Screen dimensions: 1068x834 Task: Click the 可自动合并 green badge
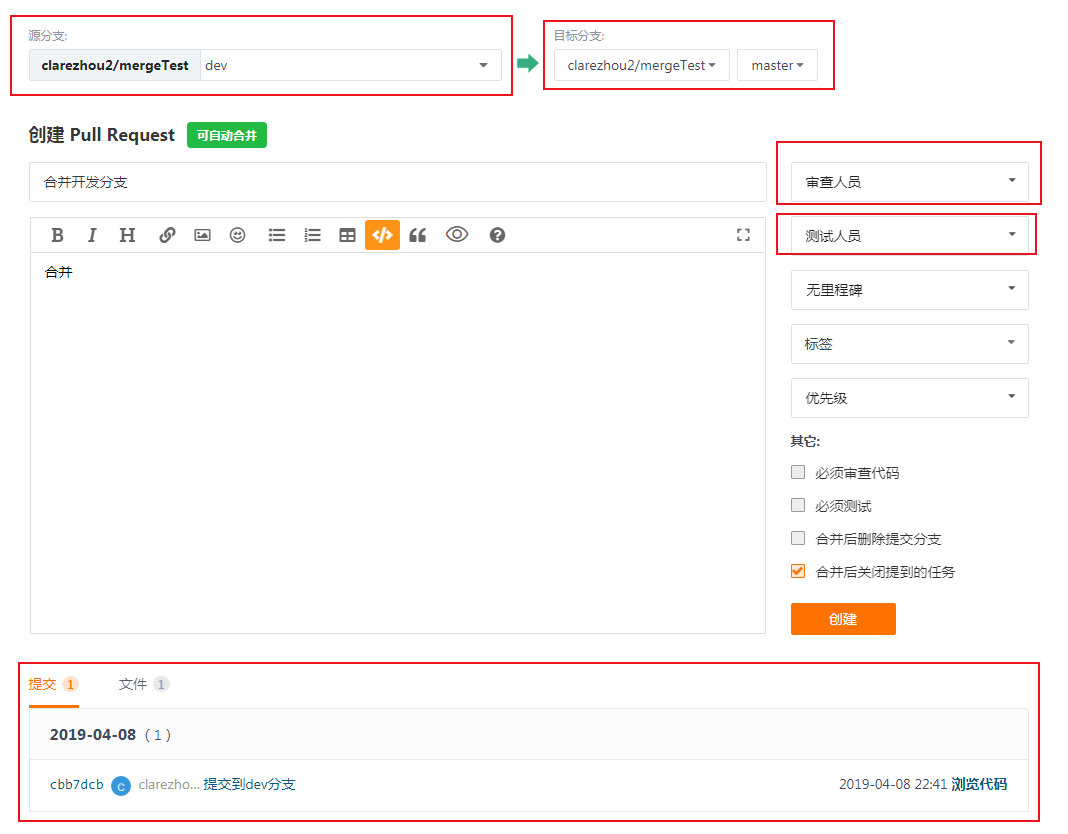tap(227, 135)
